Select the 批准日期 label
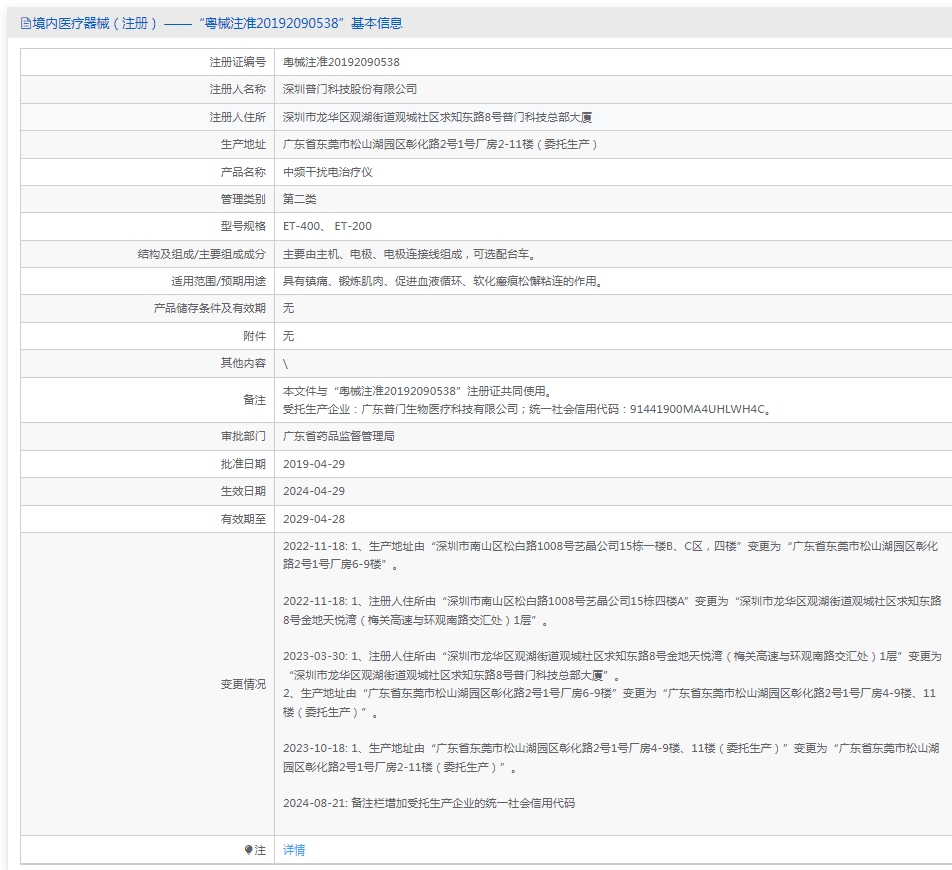Screen dimensions: 952x870 (243, 464)
